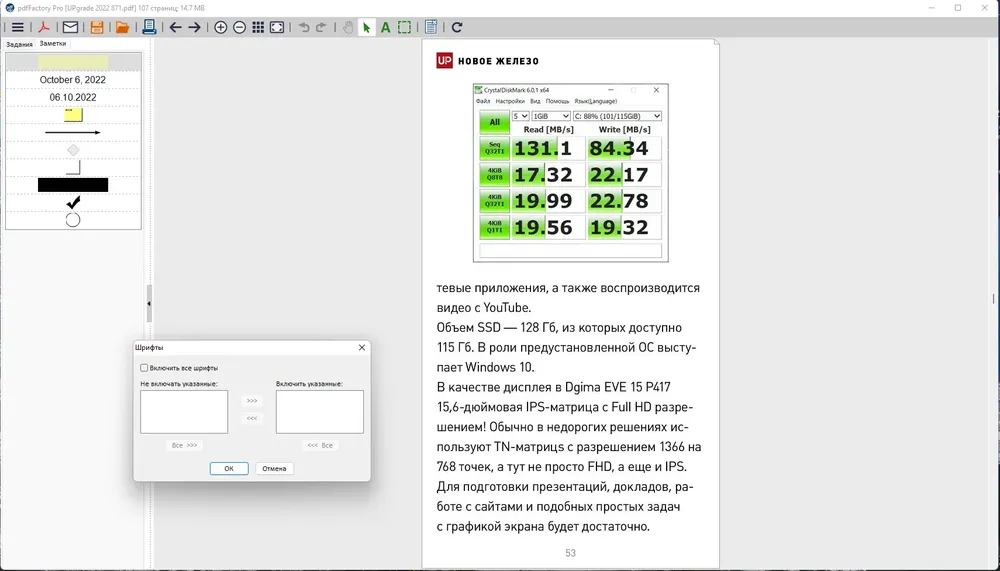
Task: Zoom in with the plus magnifier icon
Action: coord(221,27)
